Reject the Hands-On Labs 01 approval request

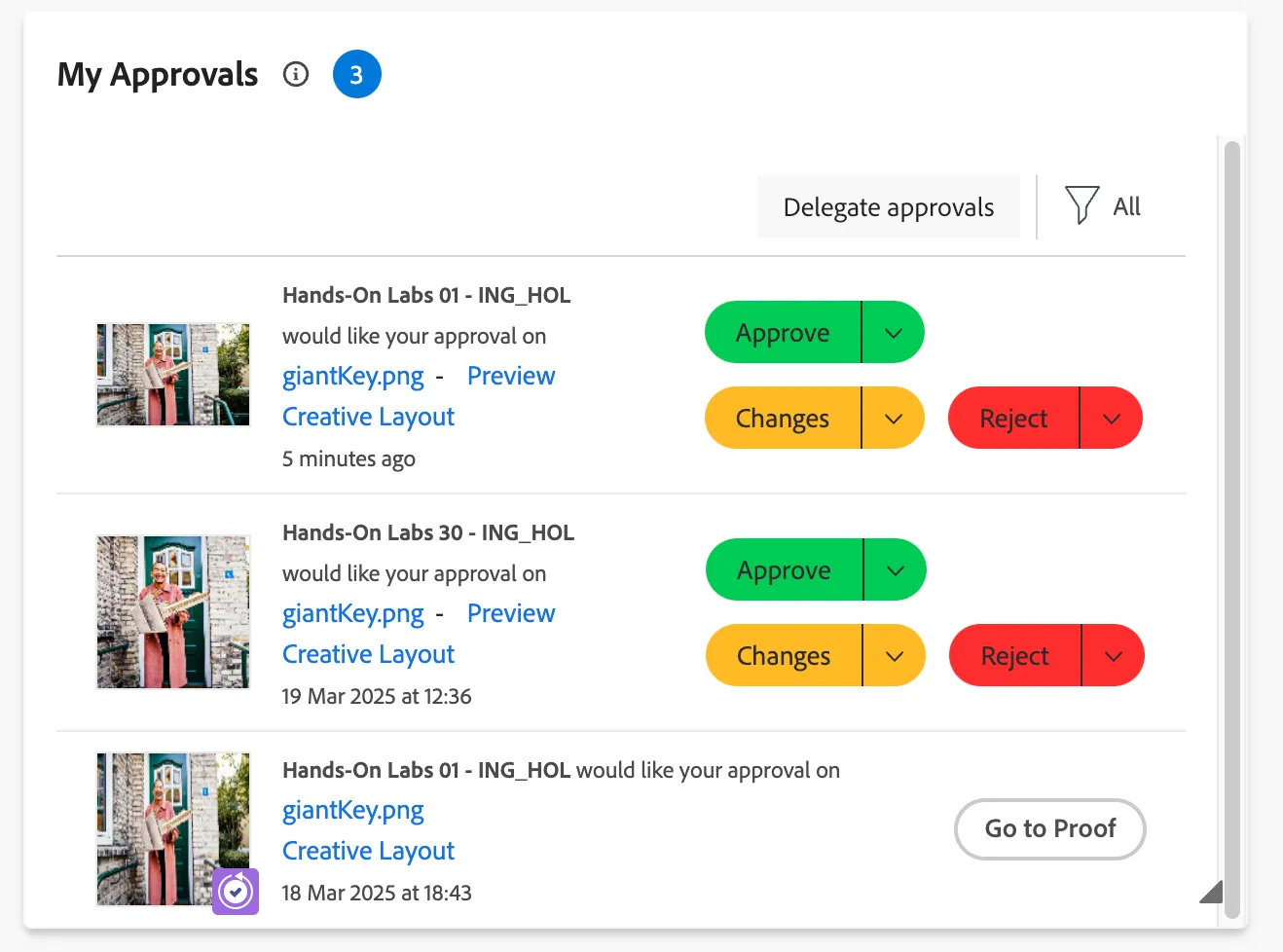tap(1013, 418)
